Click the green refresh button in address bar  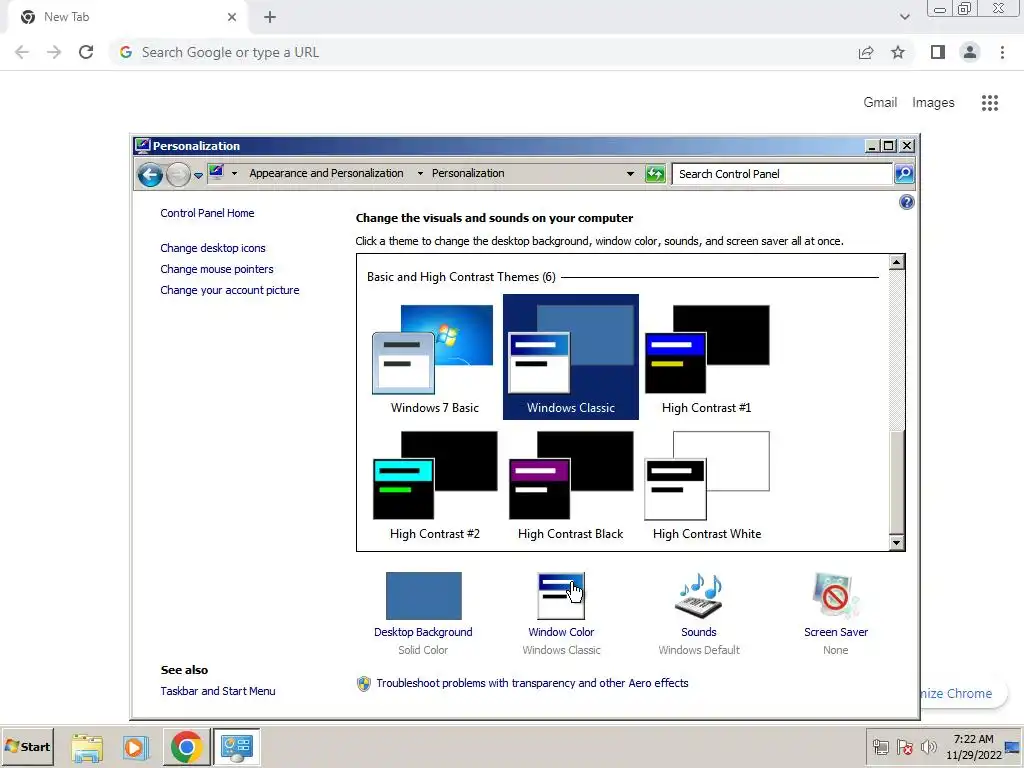[x=654, y=174]
